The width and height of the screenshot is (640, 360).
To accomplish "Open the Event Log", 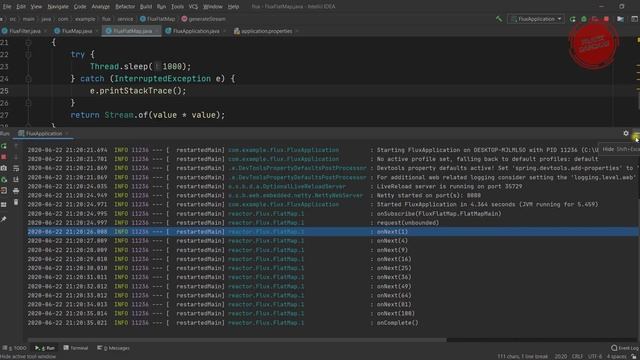I will [x=624, y=348].
